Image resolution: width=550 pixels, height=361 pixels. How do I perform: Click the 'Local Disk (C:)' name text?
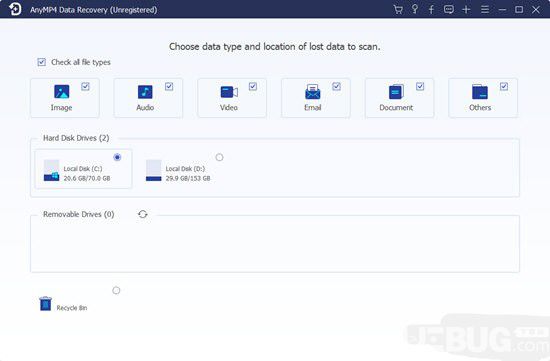click(x=83, y=169)
